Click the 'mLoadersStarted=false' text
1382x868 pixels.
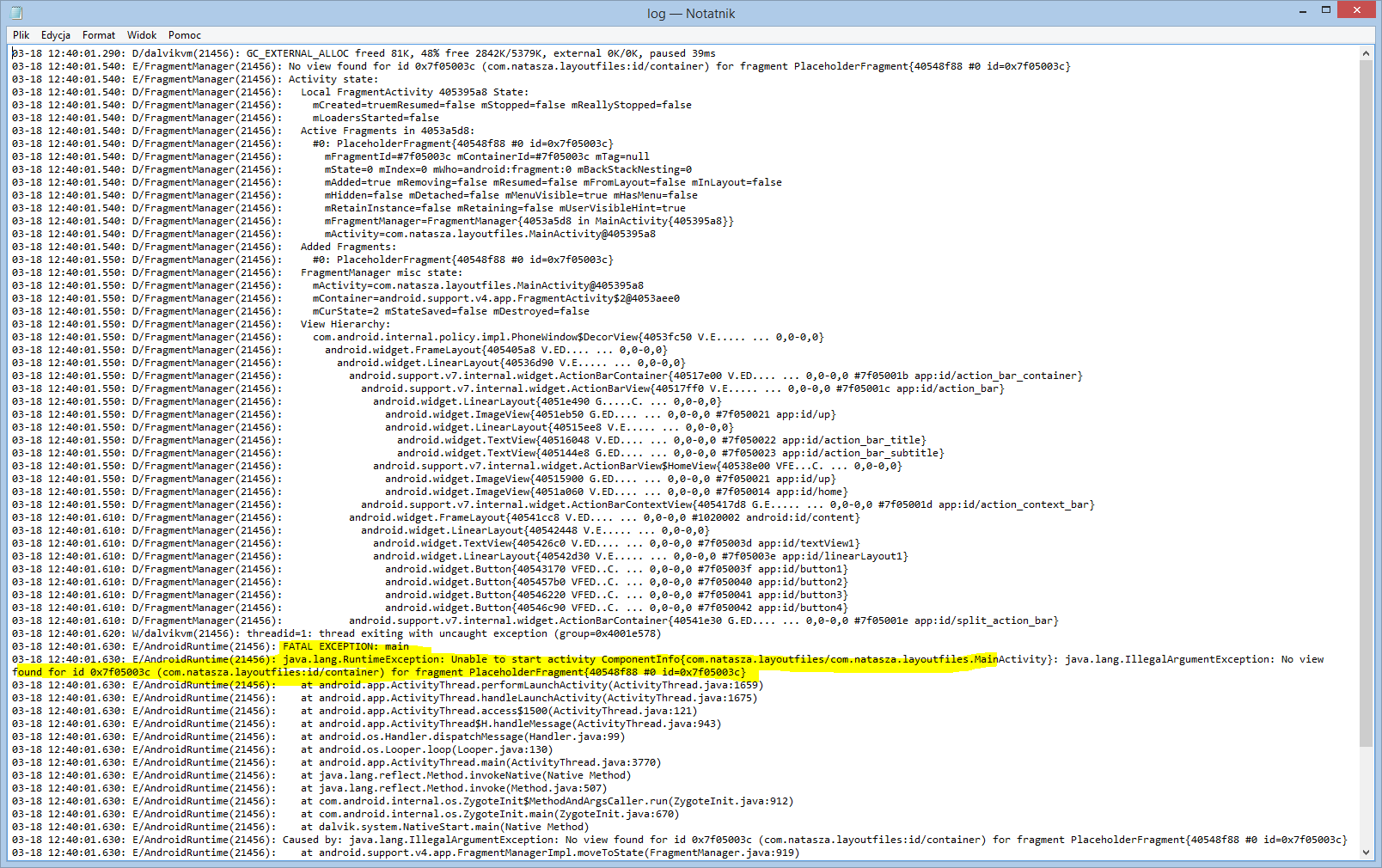376,118
